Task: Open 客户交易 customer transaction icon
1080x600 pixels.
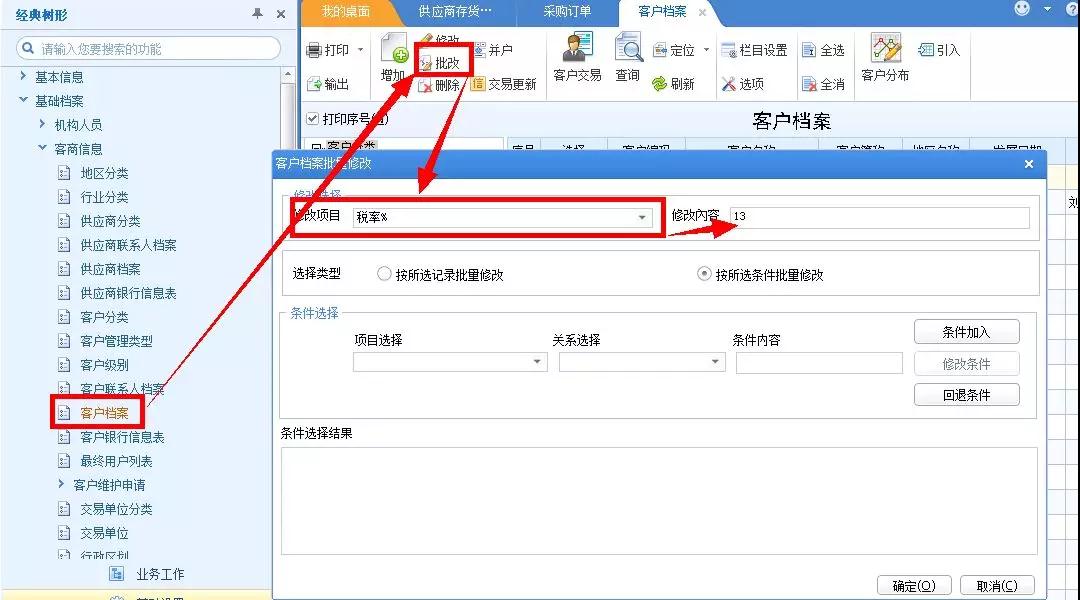Action: pos(577,48)
